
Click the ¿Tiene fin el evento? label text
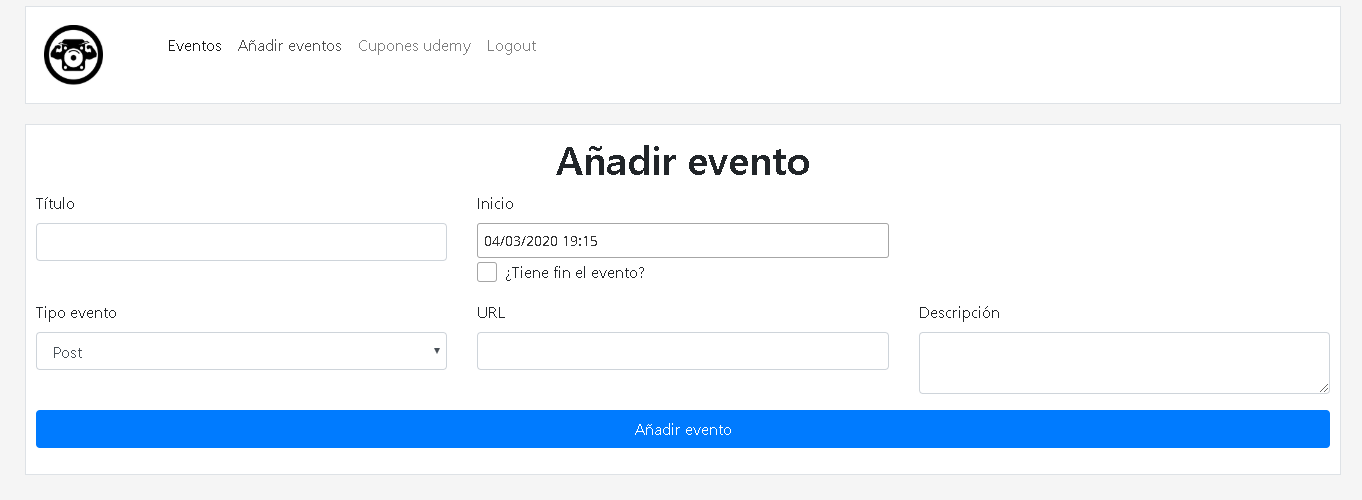point(575,272)
